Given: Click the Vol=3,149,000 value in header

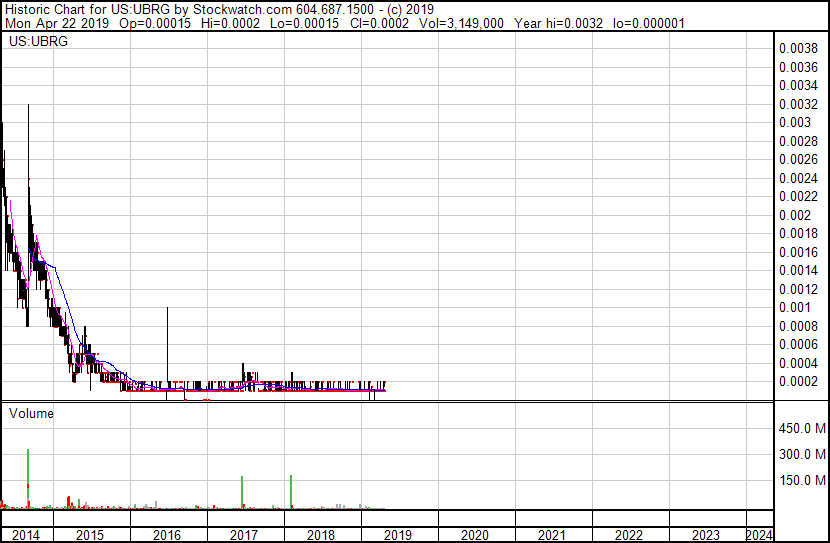Looking at the screenshot, I should point(475,22).
